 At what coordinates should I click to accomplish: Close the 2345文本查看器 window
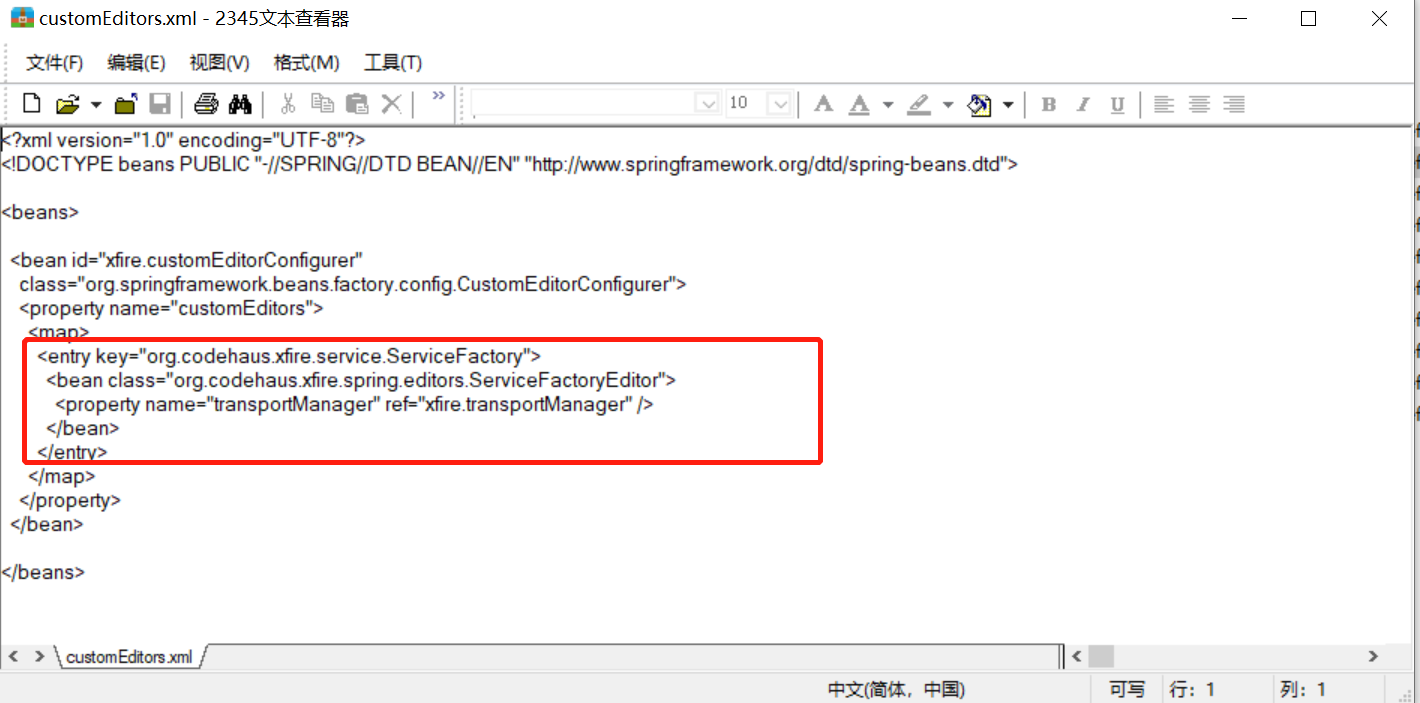1379,18
